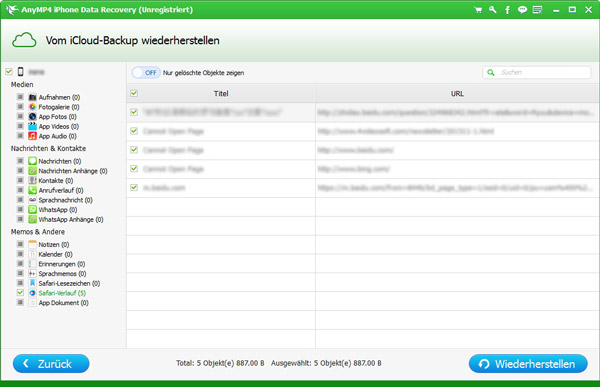
Task: Select Nachrichten (0) category label
Action: coord(60,162)
